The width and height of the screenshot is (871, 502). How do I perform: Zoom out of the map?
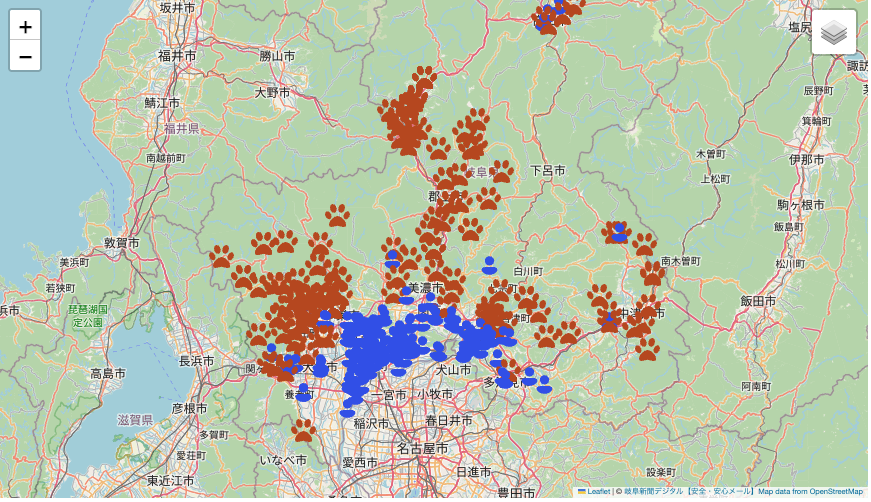click(x=25, y=57)
